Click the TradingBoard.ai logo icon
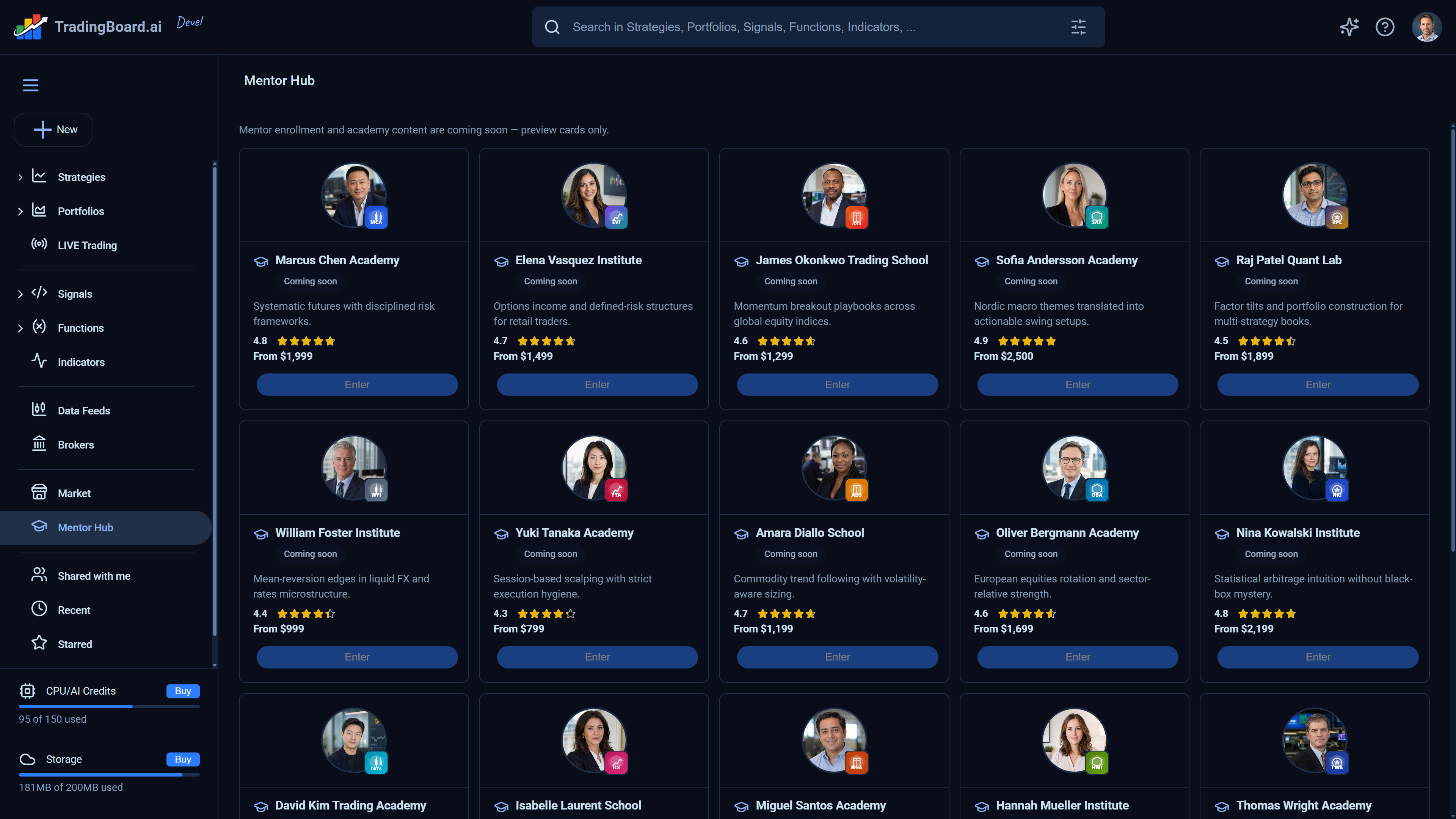 30,27
